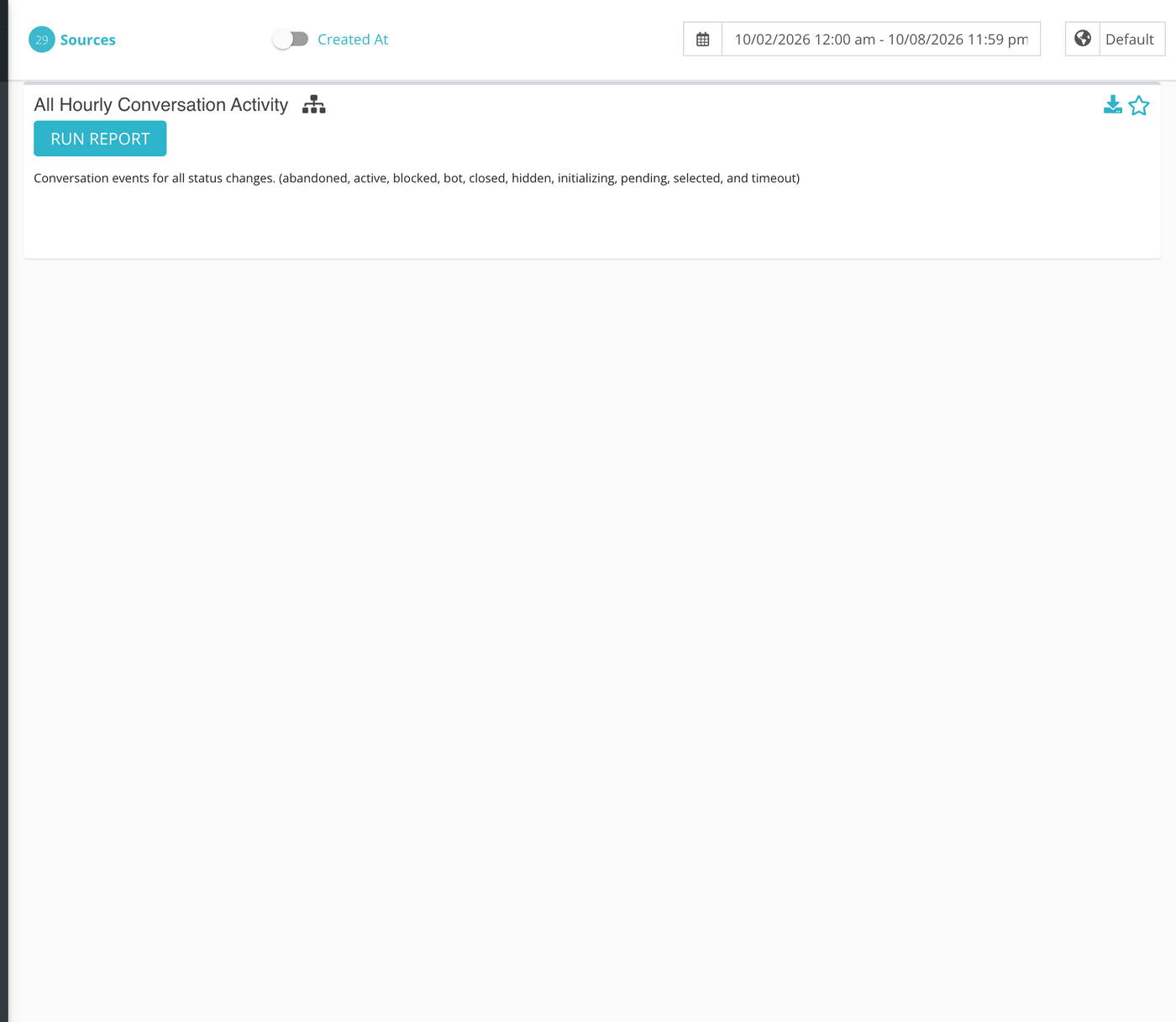Viewport: 1176px width, 1022px height.
Task: Run the All Hourly Conversation Activity report
Action: tap(100, 139)
